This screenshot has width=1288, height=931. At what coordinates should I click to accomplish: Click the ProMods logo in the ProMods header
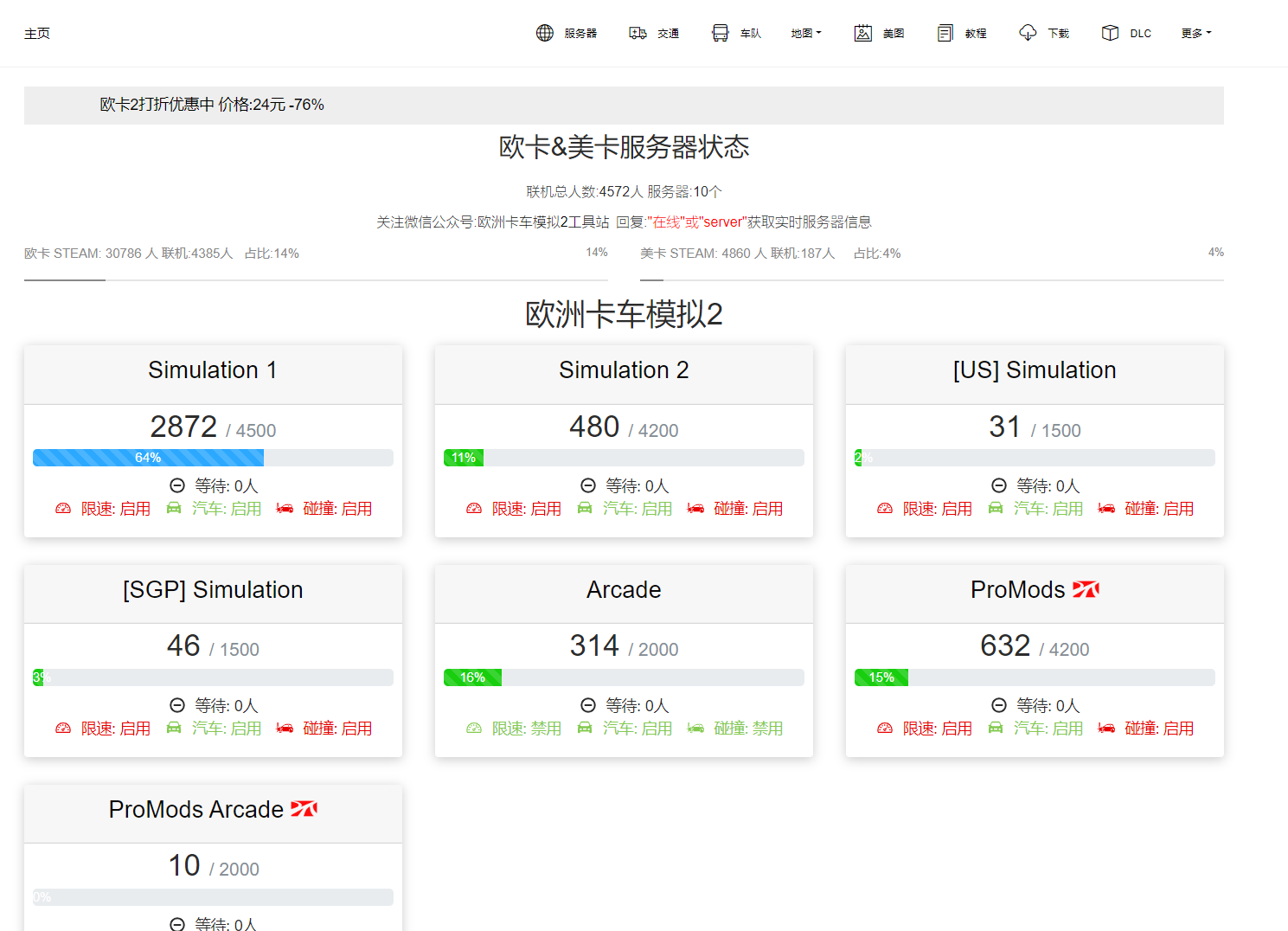pyautogui.click(x=1086, y=589)
